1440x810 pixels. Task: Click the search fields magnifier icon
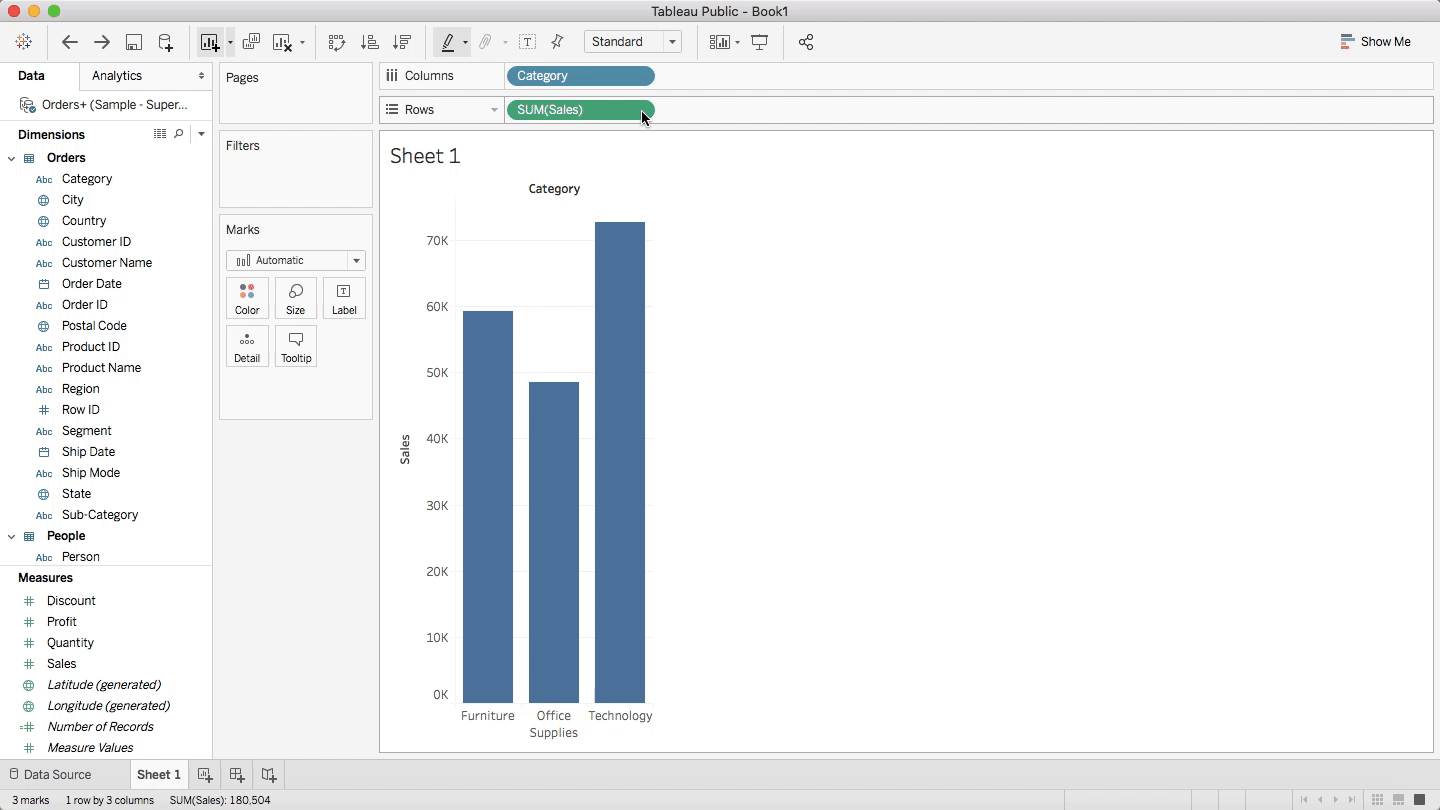[179, 134]
